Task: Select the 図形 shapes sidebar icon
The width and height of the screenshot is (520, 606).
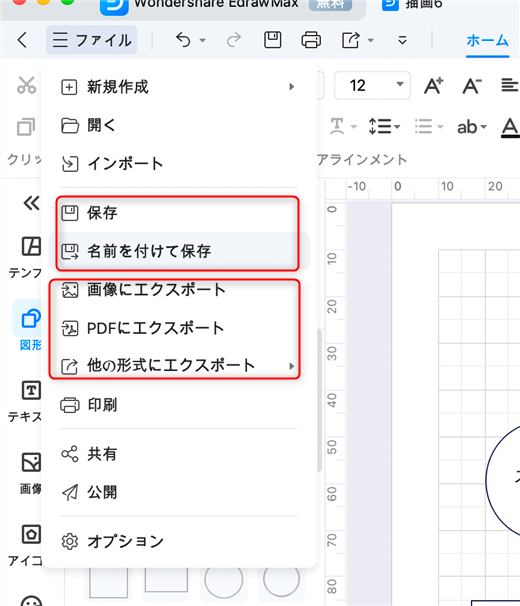Action: [31, 318]
